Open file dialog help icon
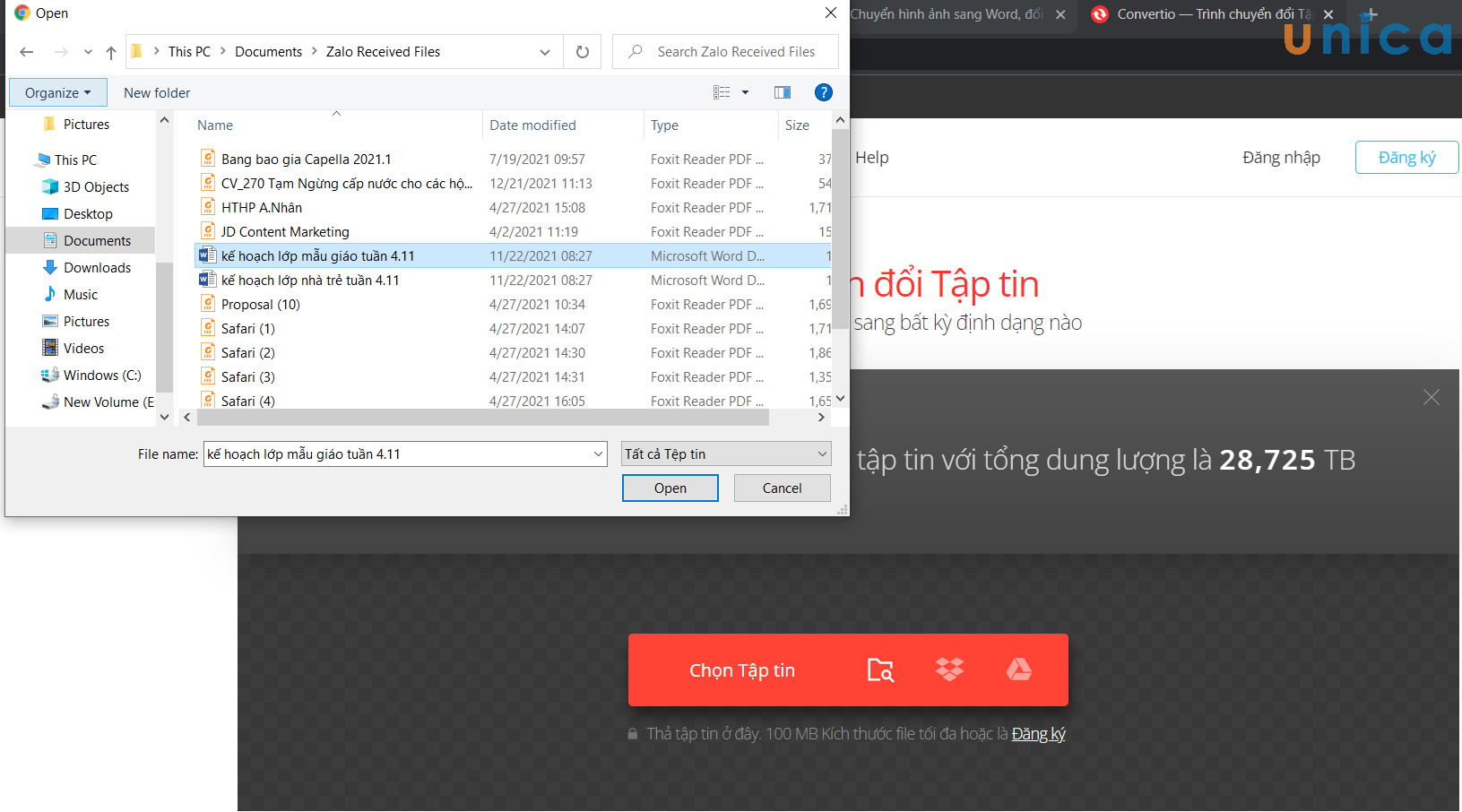Image resolution: width=1462 pixels, height=812 pixels. [823, 92]
